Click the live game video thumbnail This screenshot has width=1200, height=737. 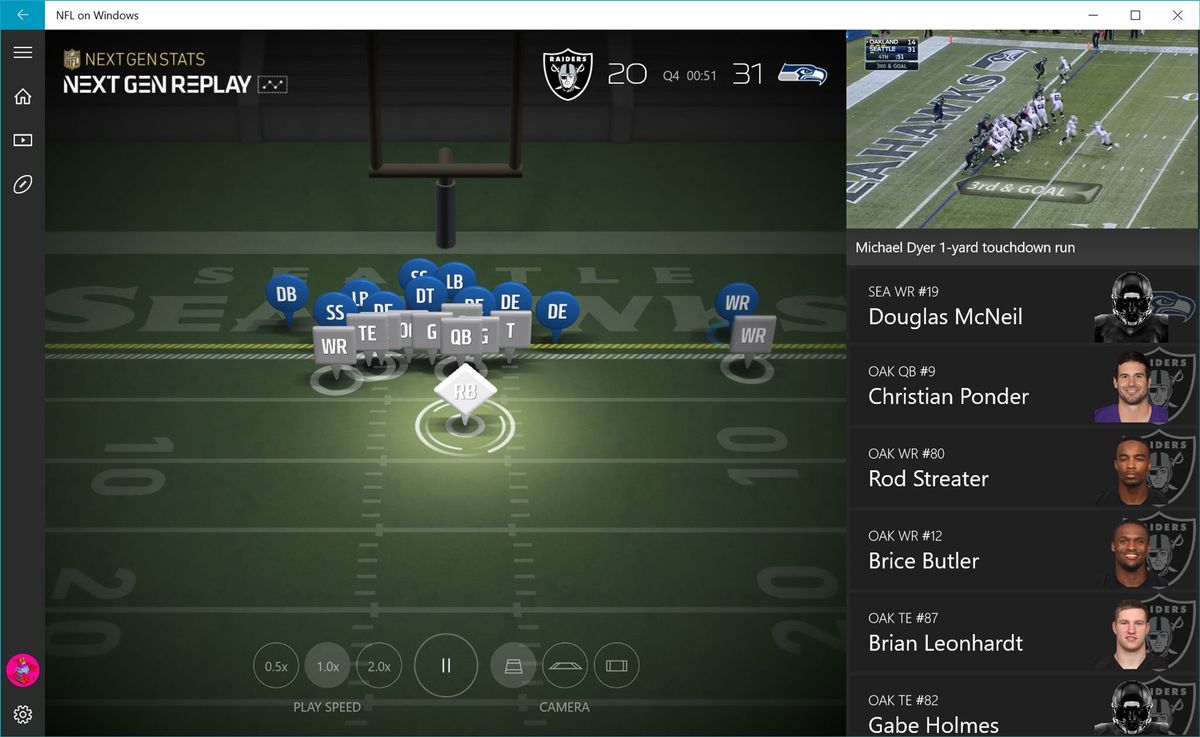(x=1022, y=128)
